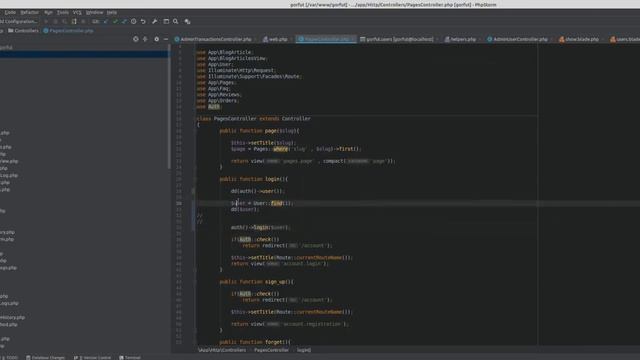This screenshot has height=360, width=640.
Task: Open the Refactor menu
Action: (29, 12)
